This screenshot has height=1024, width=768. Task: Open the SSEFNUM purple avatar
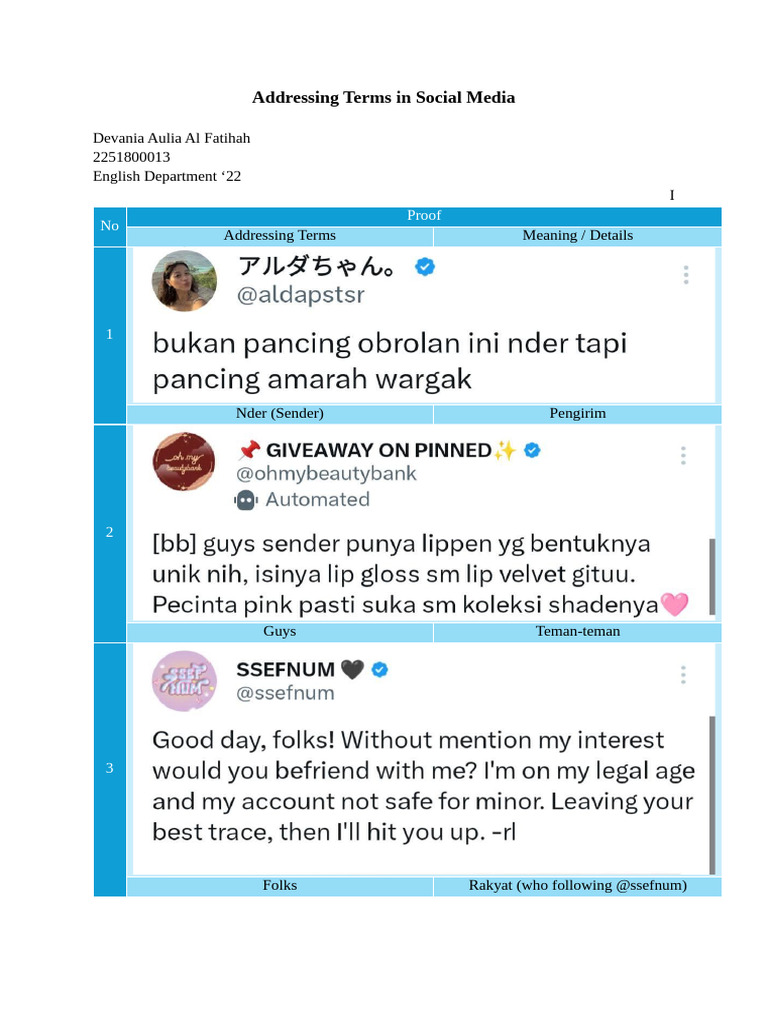point(185,680)
